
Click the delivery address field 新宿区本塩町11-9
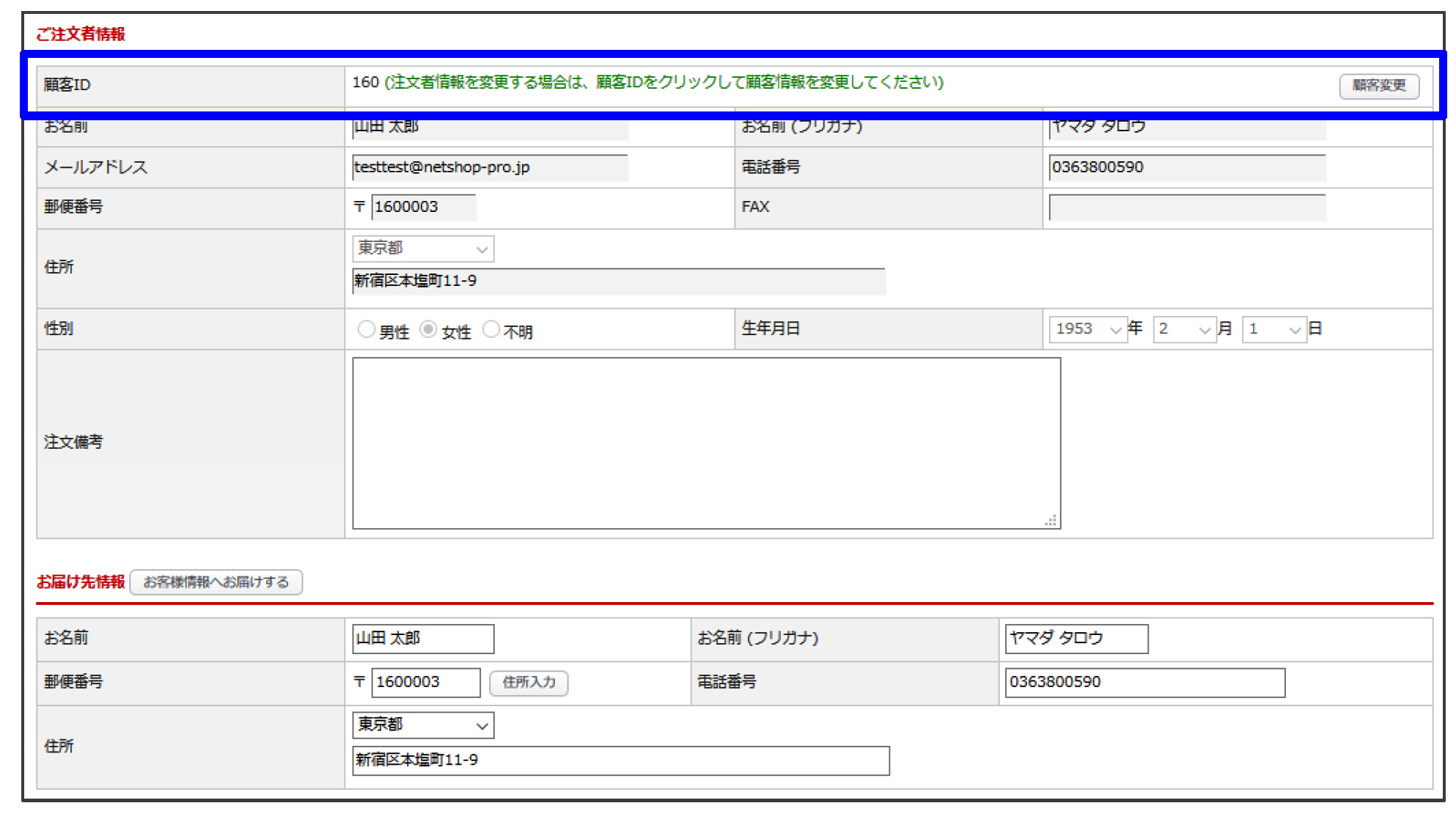tap(620, 760)
